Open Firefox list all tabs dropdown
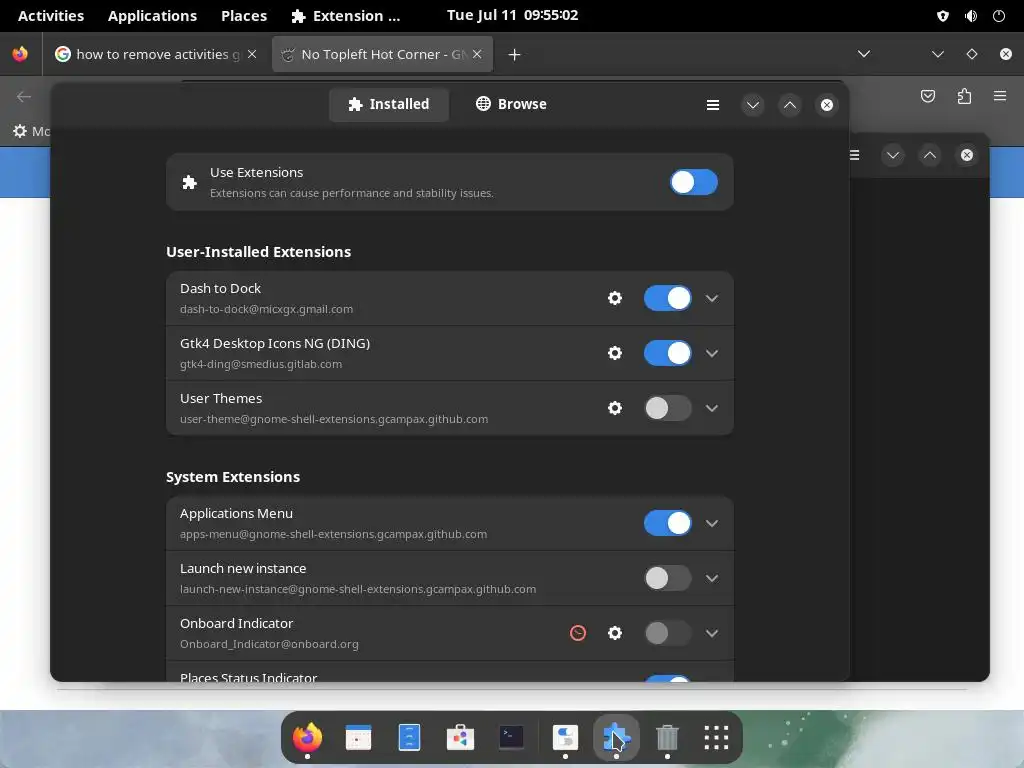 (x=863, y=54)
